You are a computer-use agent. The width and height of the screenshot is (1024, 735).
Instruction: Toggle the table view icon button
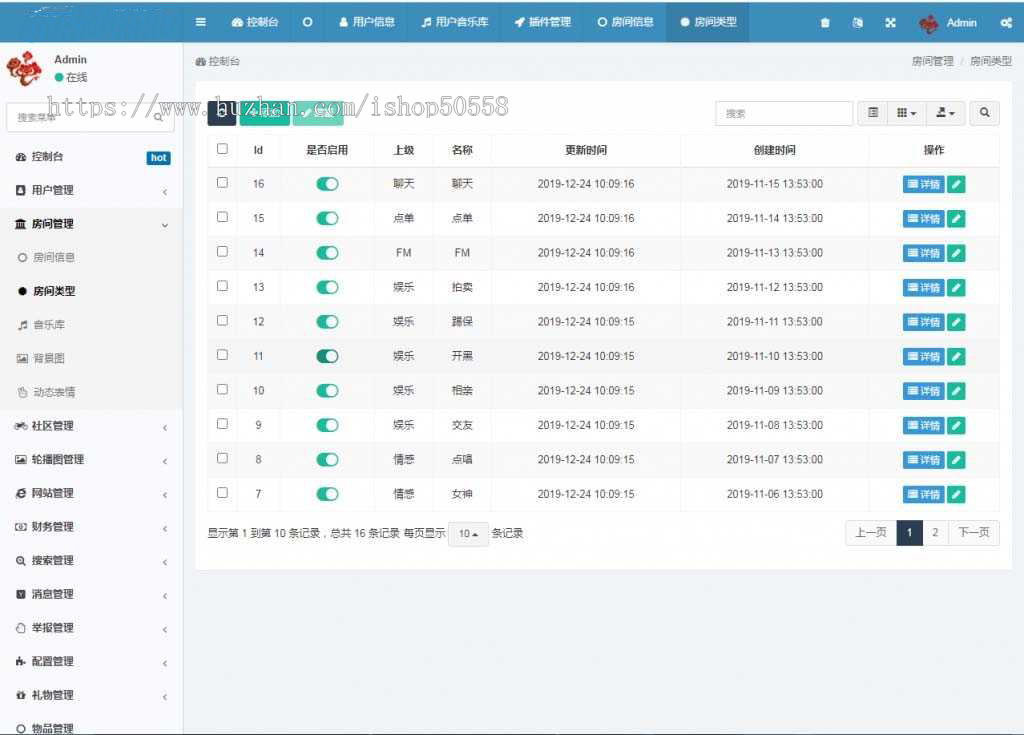(873, 113)
